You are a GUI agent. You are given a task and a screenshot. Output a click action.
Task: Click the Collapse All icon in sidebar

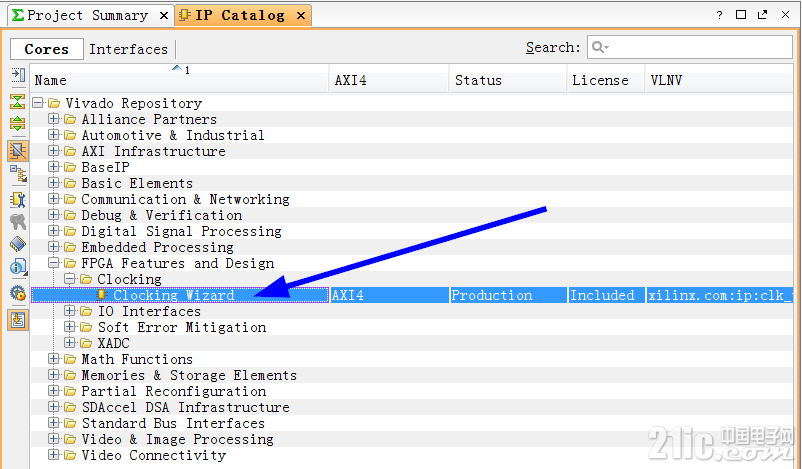[x=18, y=101]
